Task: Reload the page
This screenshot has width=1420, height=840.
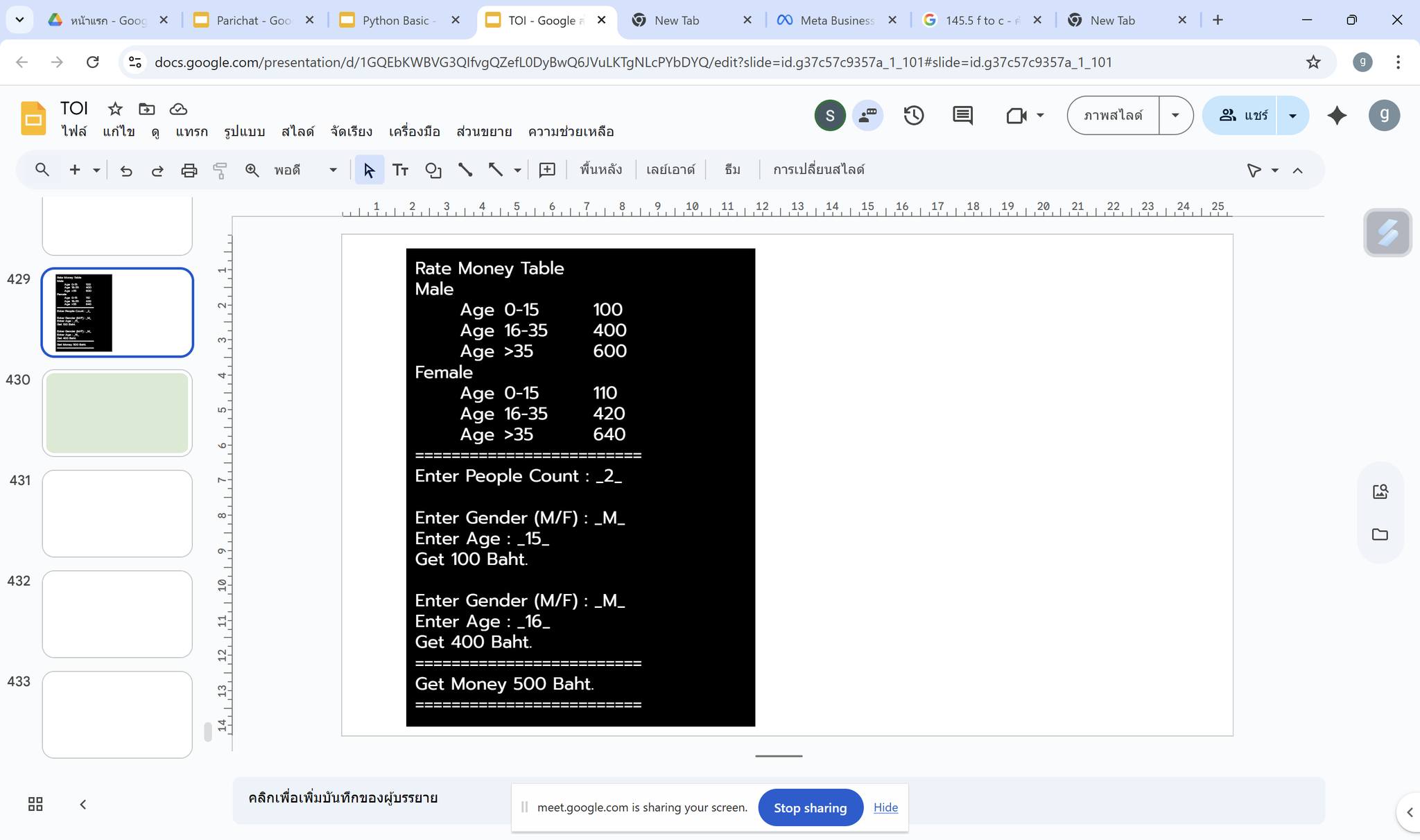Action: tap(92, 62)
